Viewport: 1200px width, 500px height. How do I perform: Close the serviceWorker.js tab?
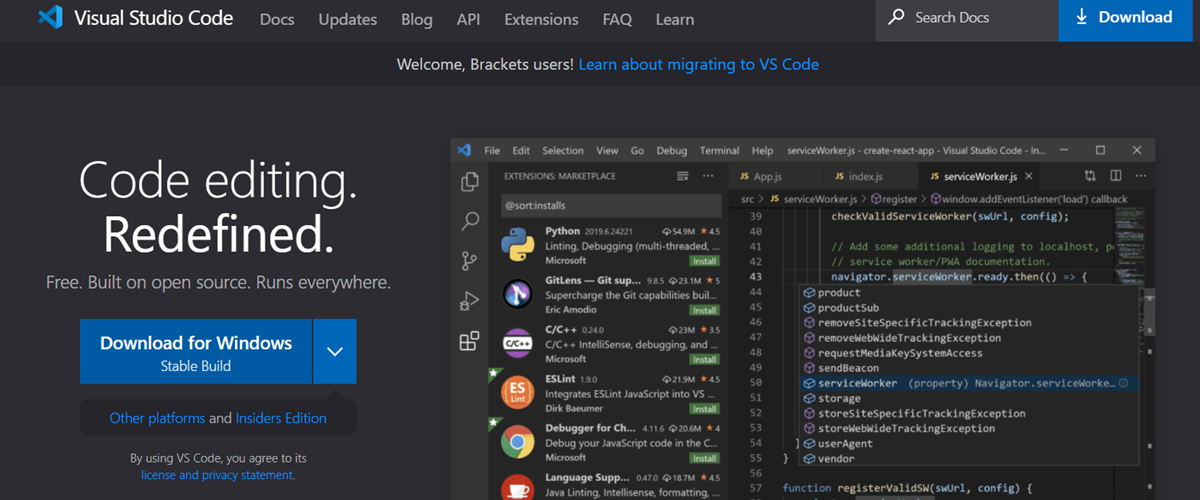coord(1030,176)
